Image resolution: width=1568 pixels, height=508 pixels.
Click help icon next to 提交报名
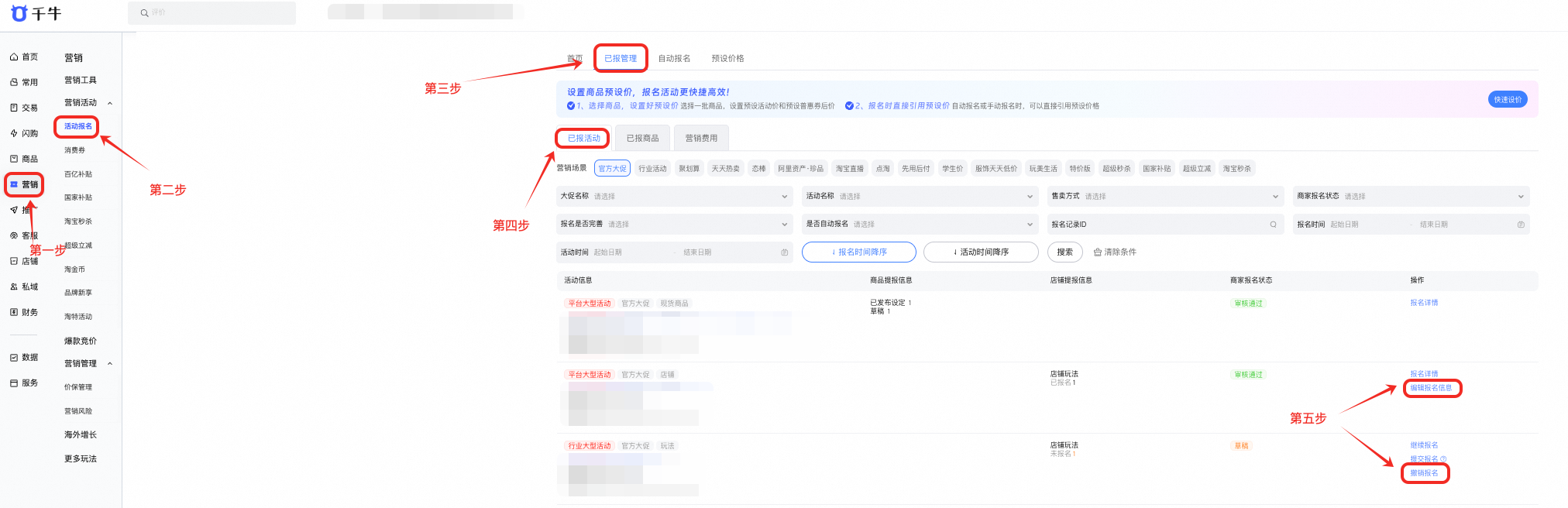pos(1443,459)
